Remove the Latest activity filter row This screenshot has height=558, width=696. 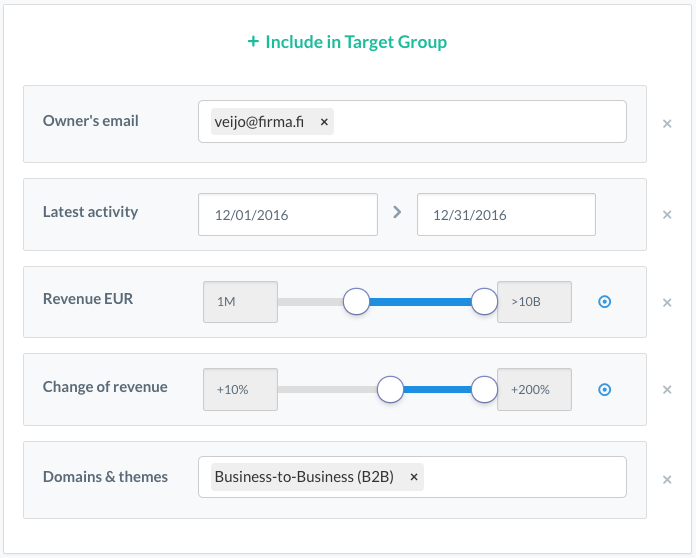coord(667,215)
